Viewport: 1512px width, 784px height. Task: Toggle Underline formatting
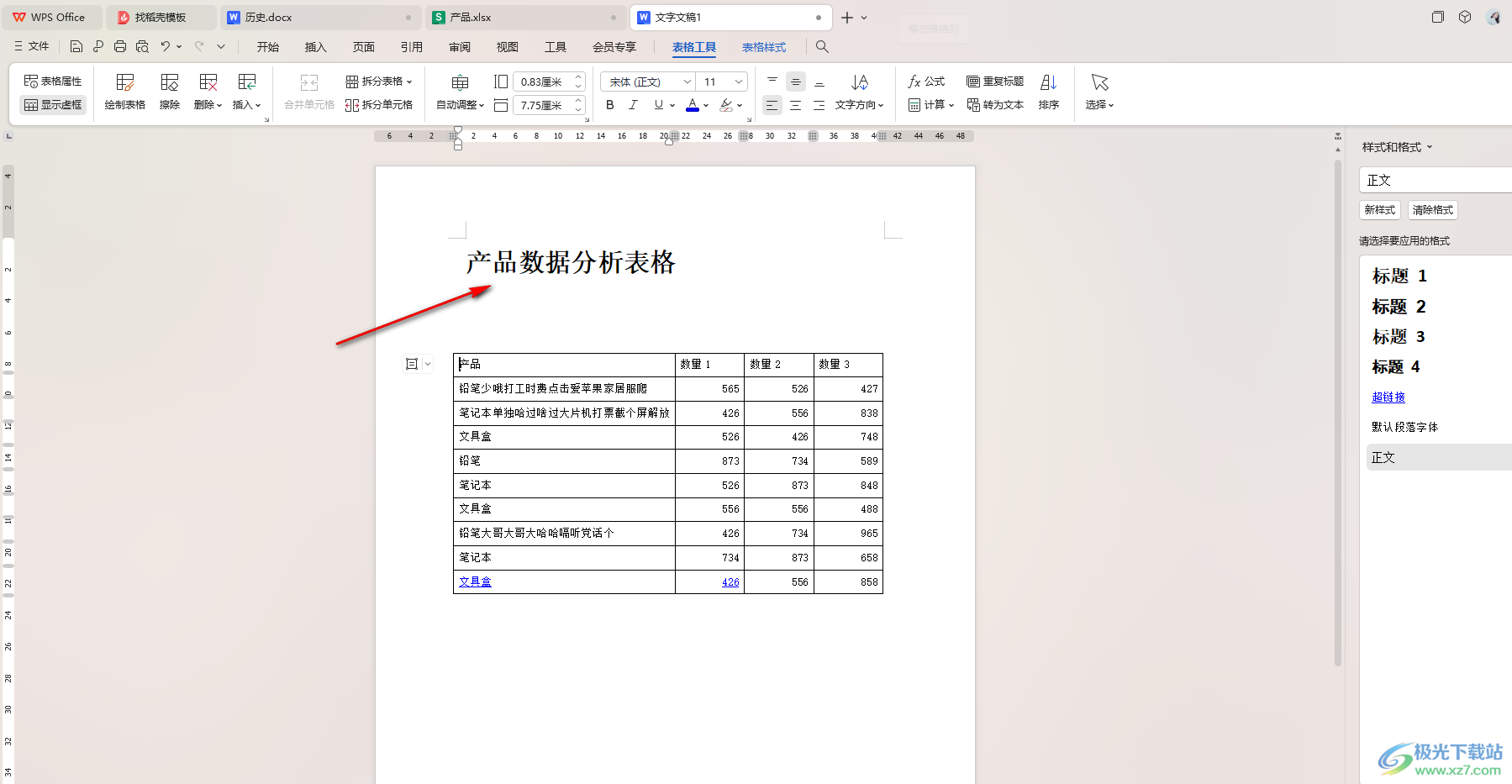(x=659, y=105)
